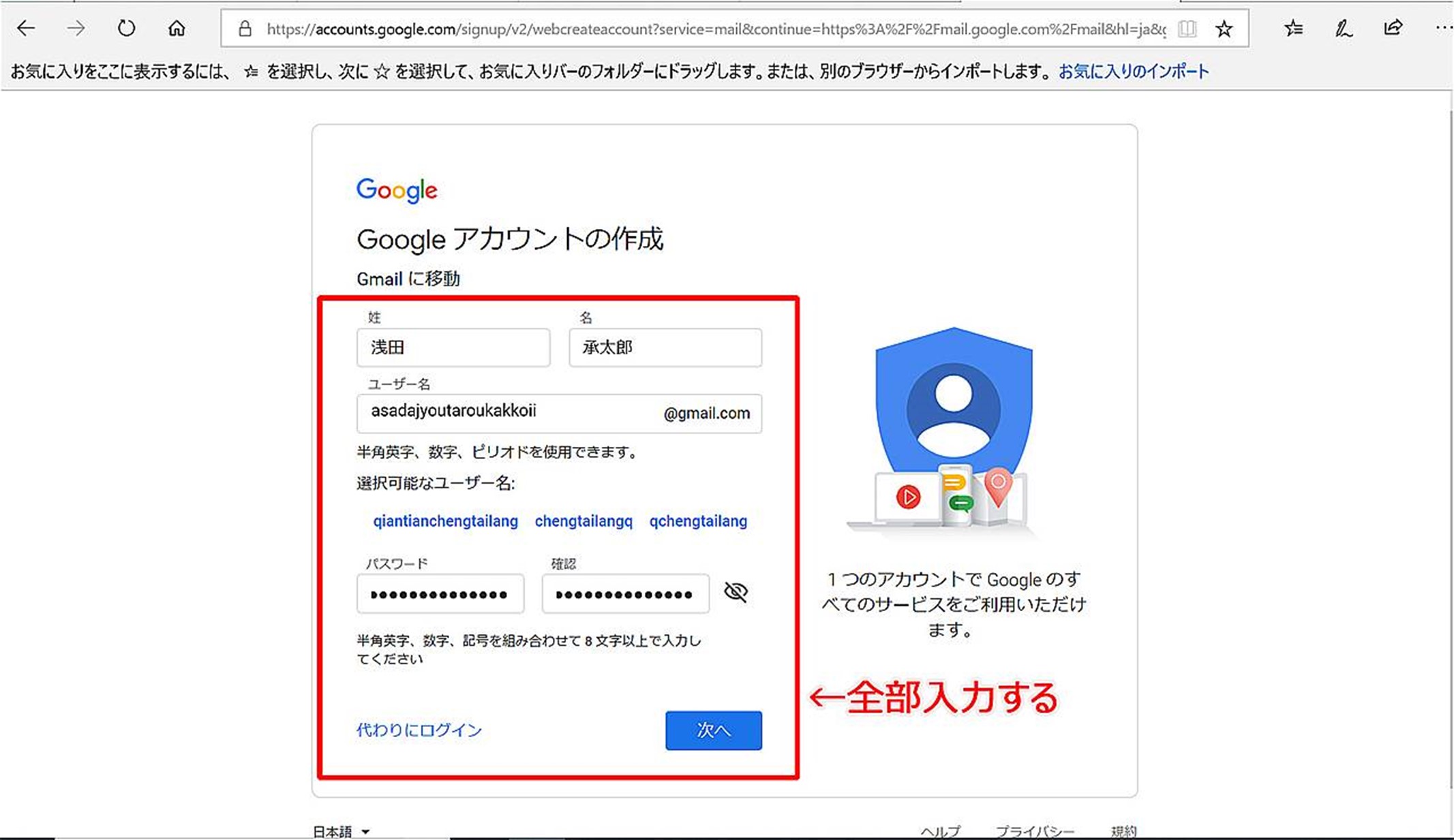Viewport: 1454px width, 840px height.
Task: Choose suggested username chengtailangq
Action: (x=584, y=521)
